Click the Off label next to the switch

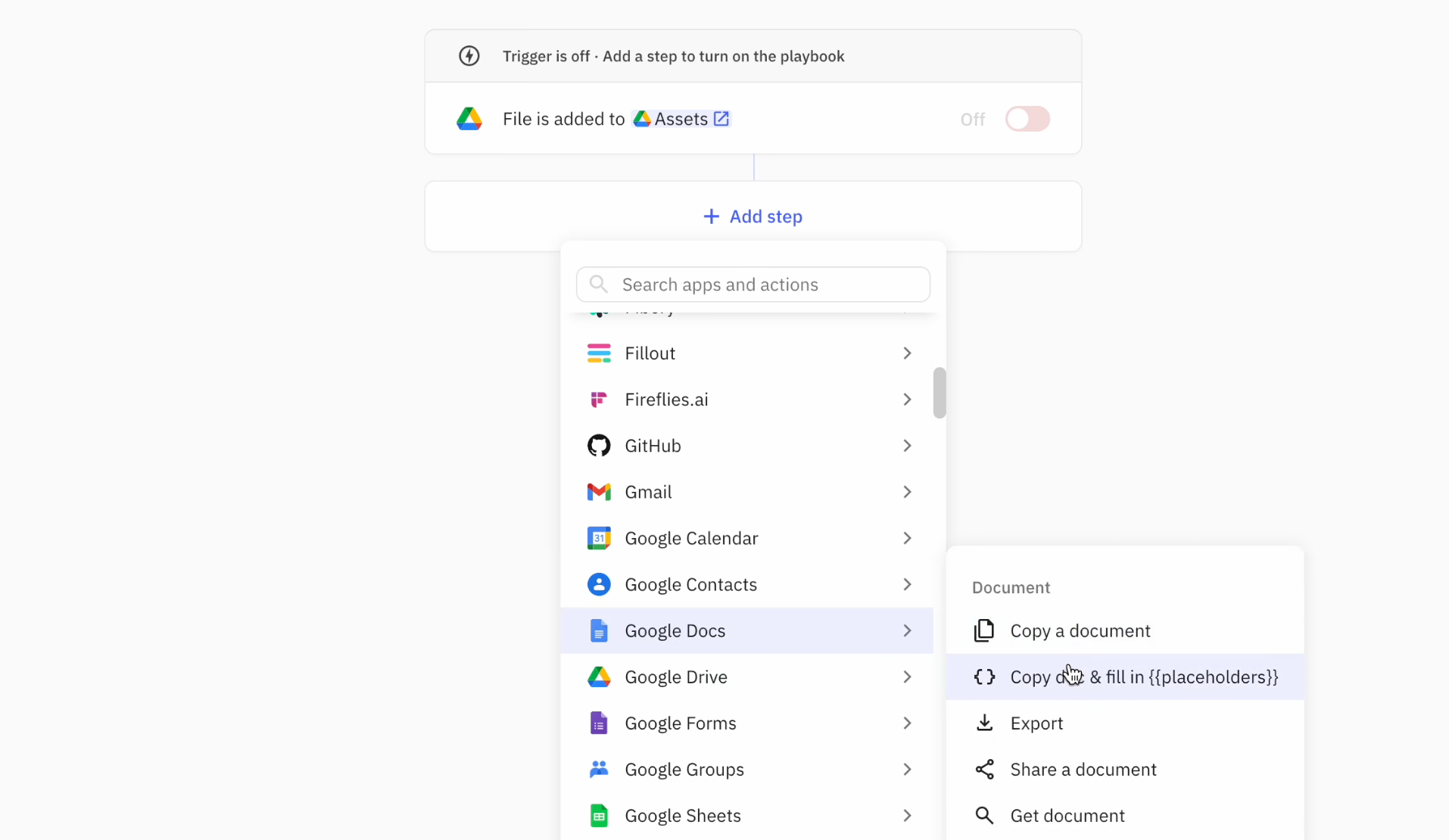(x=973, y=119)
